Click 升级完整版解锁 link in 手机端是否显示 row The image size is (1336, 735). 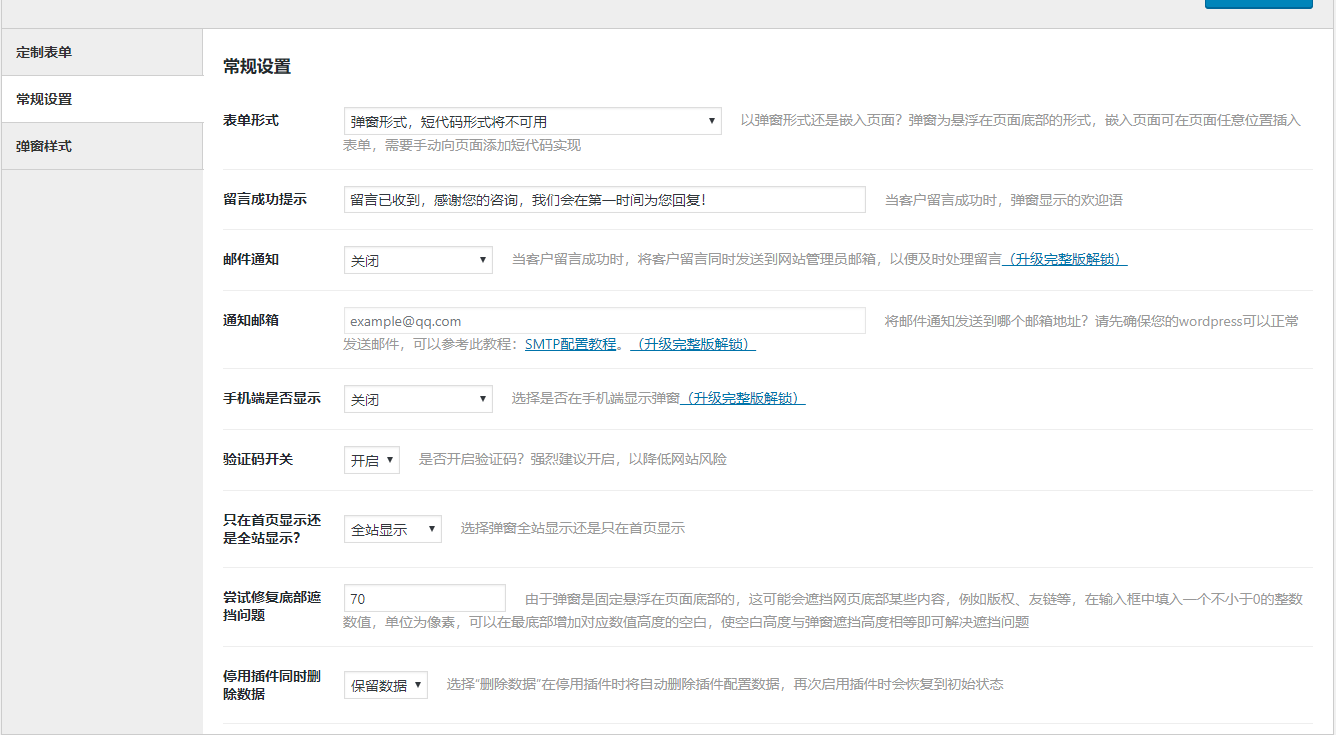coord(743,398)
